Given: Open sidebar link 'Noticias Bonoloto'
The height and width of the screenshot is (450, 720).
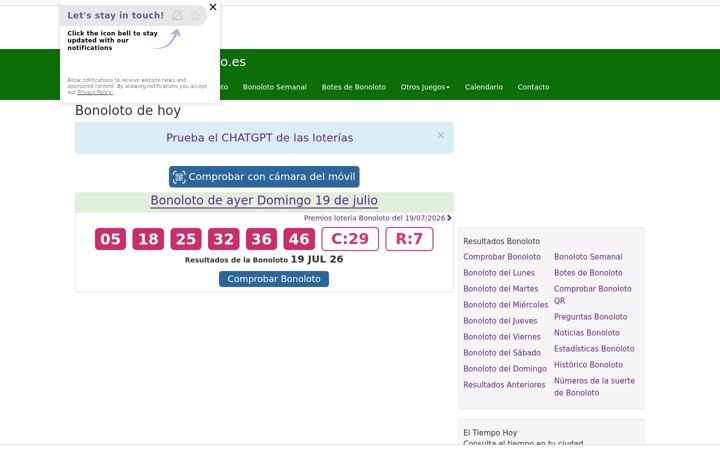Looking at the screenshot, I should coord(587,333).
